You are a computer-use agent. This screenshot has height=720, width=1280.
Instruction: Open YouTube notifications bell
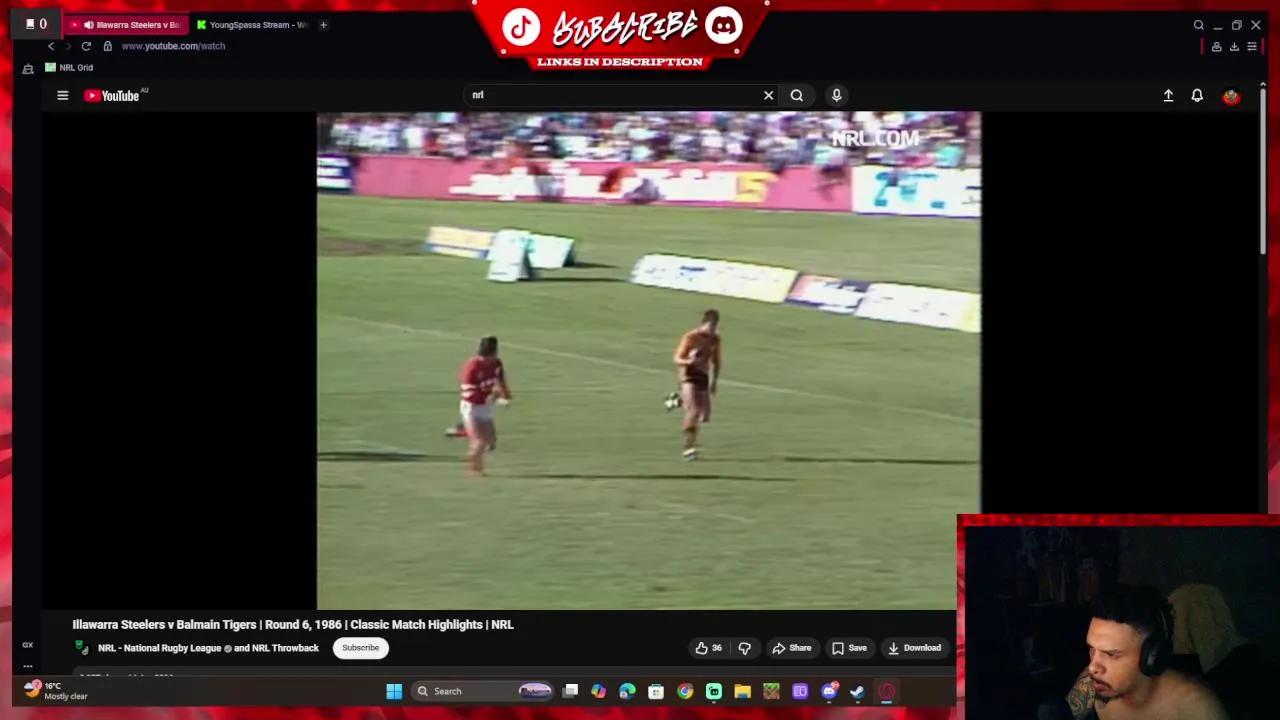coord(1197,95)
